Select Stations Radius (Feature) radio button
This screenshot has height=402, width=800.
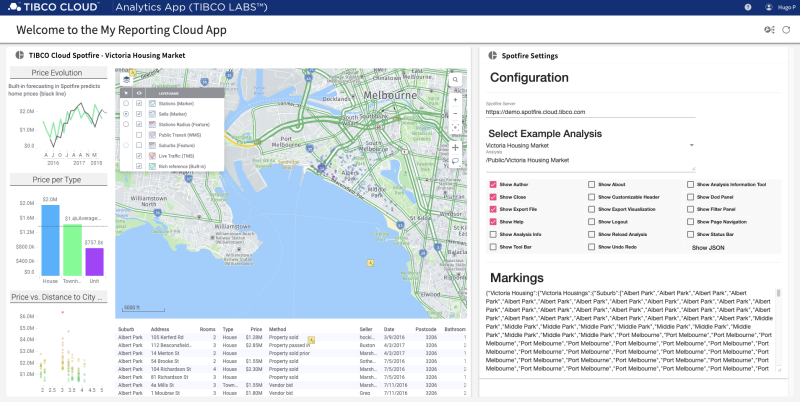pos(126,124)
